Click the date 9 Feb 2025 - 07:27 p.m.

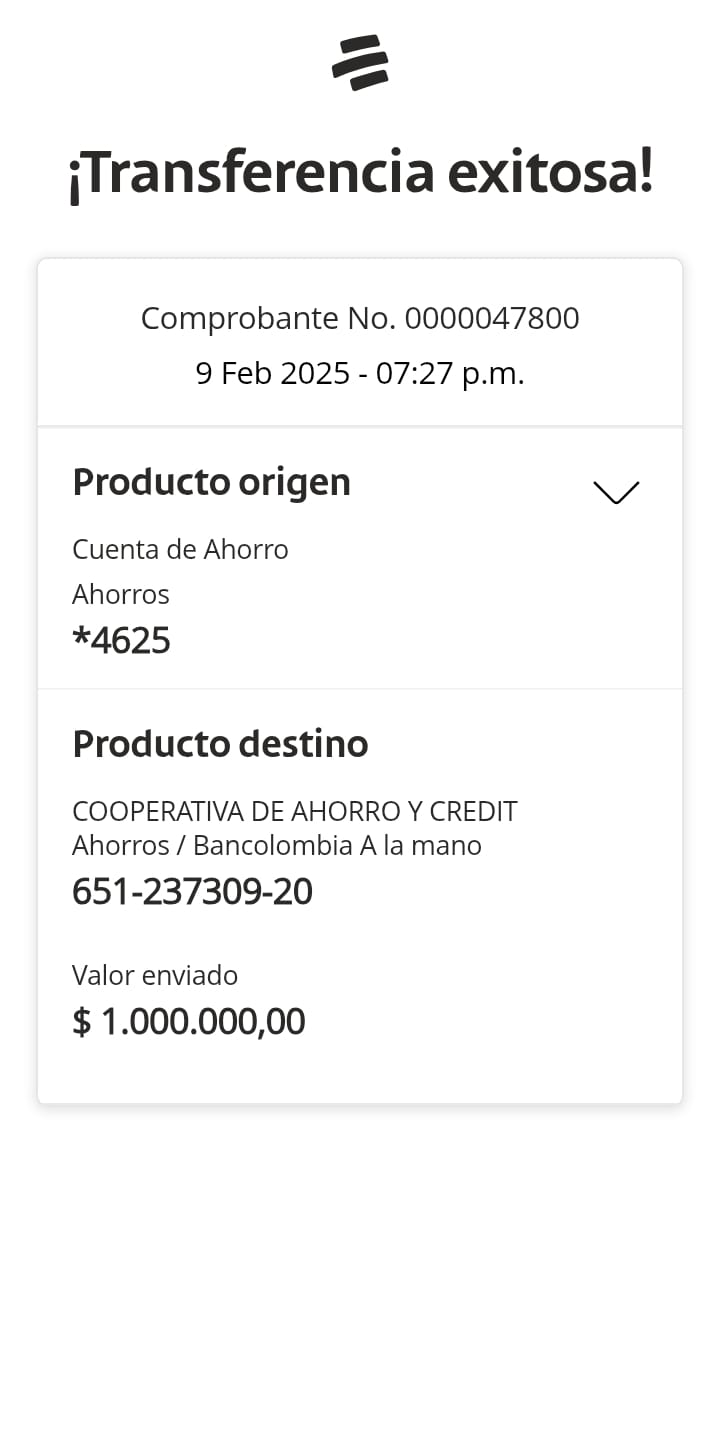[x=360, y=373]
